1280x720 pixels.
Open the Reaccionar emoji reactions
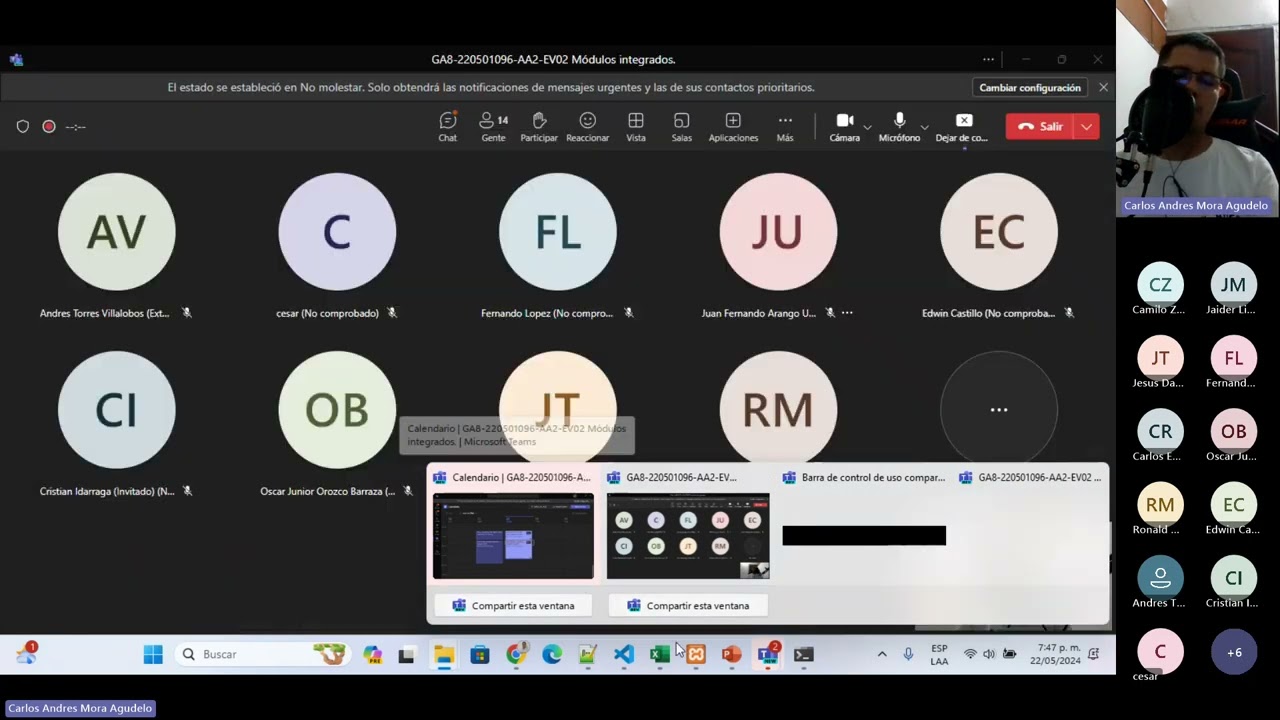[x=588, y=127]
